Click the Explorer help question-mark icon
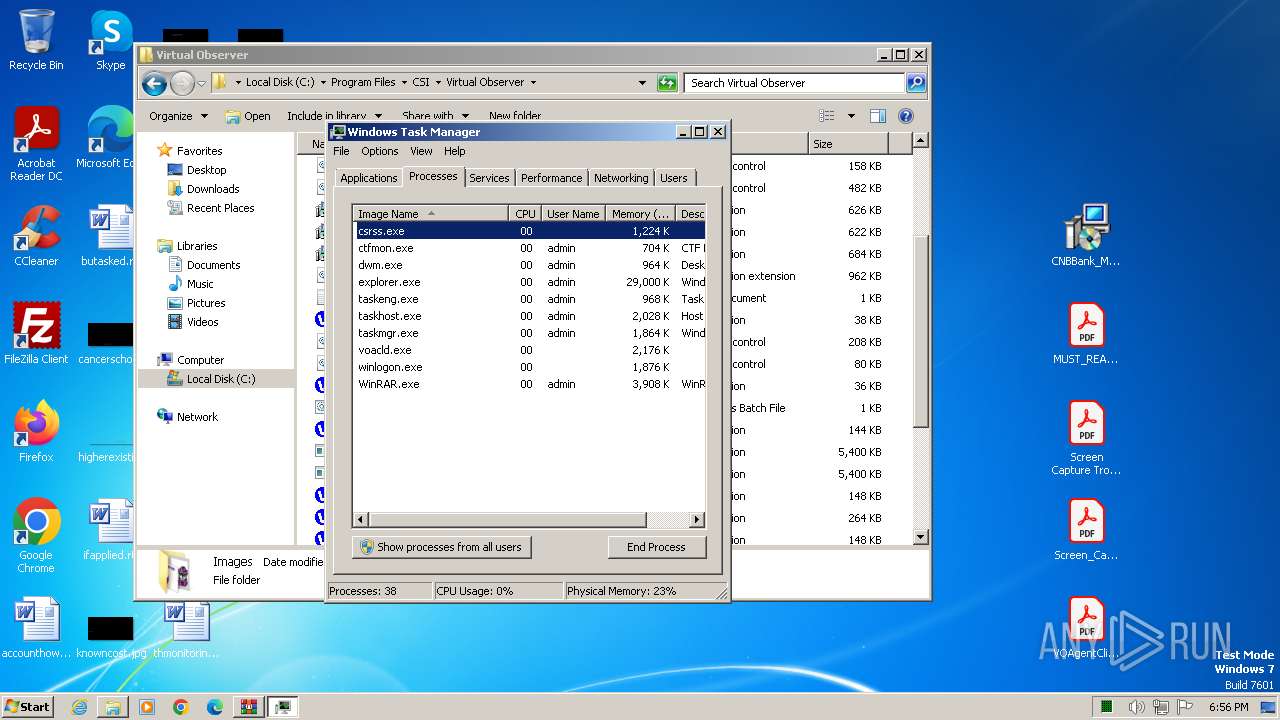The width and height of the screenshot is (1280, 720). (906, 116)
